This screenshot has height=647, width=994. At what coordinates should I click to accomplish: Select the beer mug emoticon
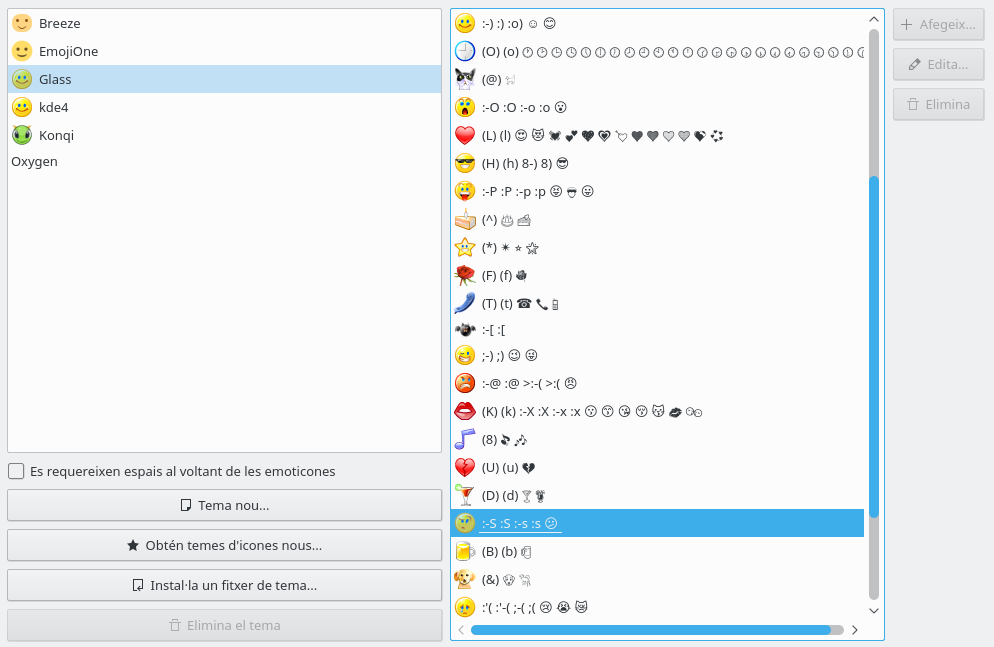coord(465,551)
